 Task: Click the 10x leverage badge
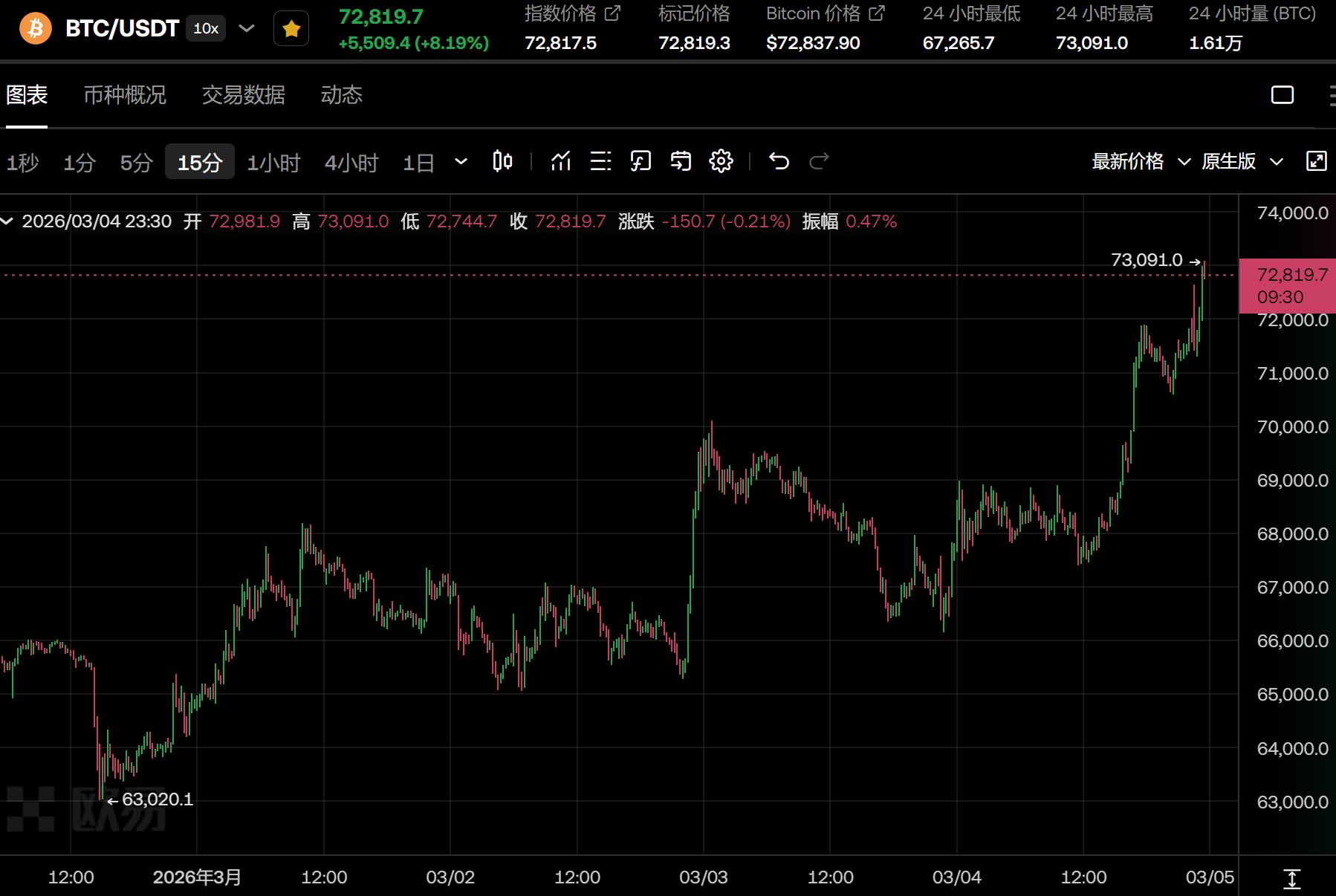click(x=206, y=29)
